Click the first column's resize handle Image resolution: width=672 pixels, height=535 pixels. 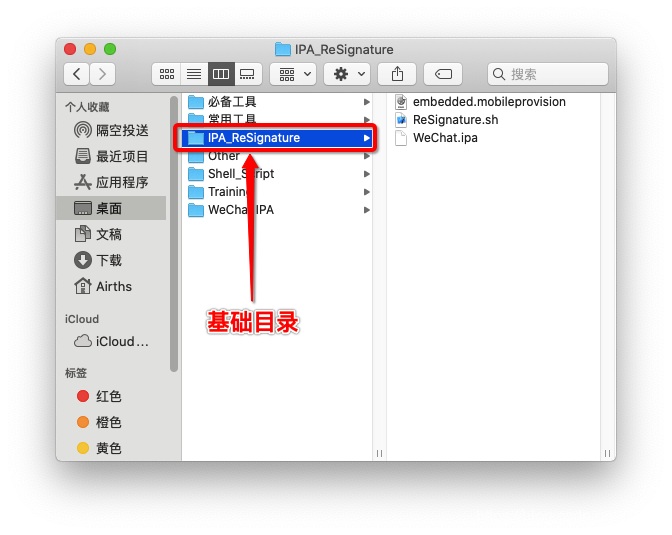tap(379, 453)
